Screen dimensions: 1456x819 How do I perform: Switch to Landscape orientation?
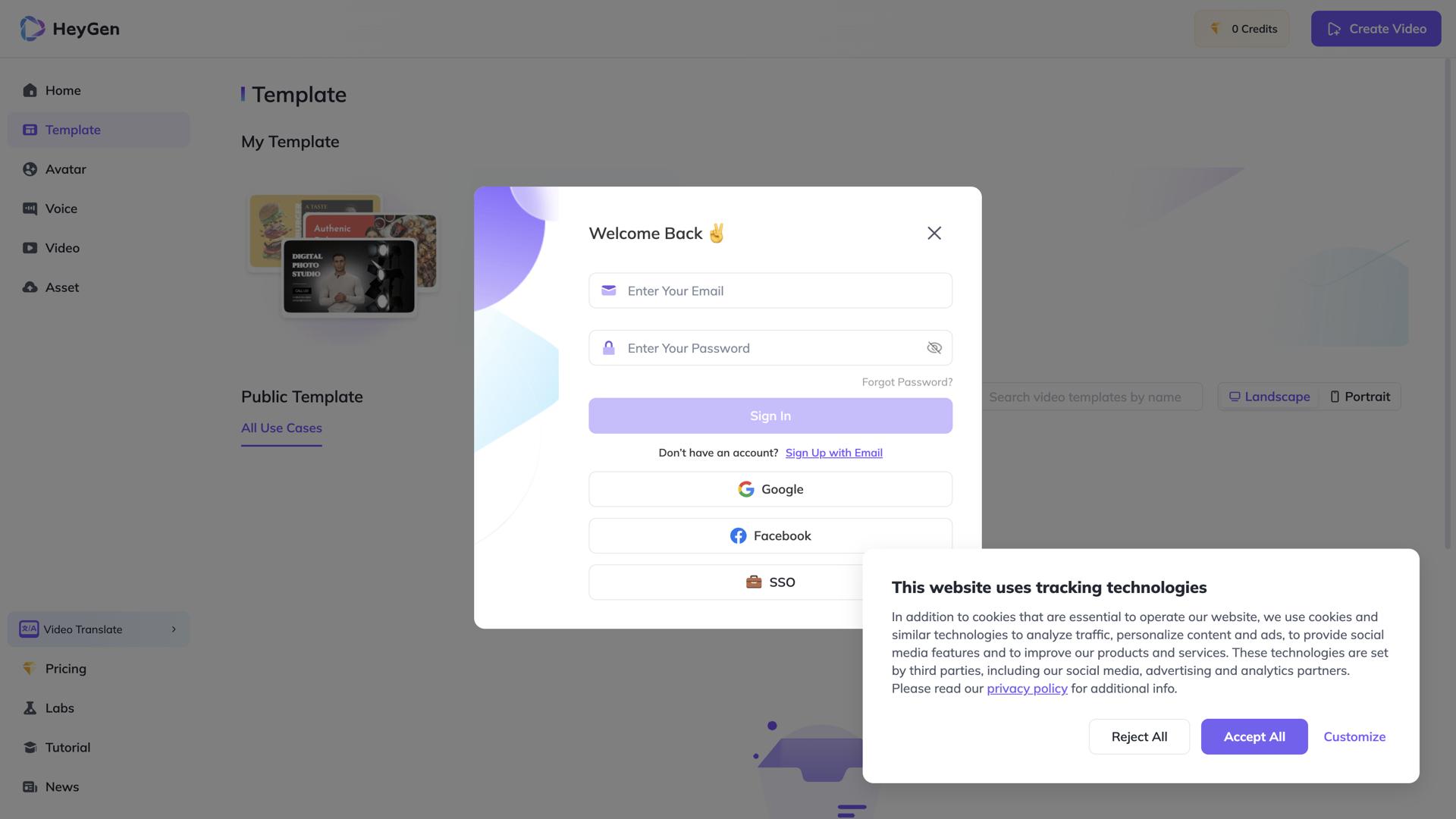coord(1269,397)
